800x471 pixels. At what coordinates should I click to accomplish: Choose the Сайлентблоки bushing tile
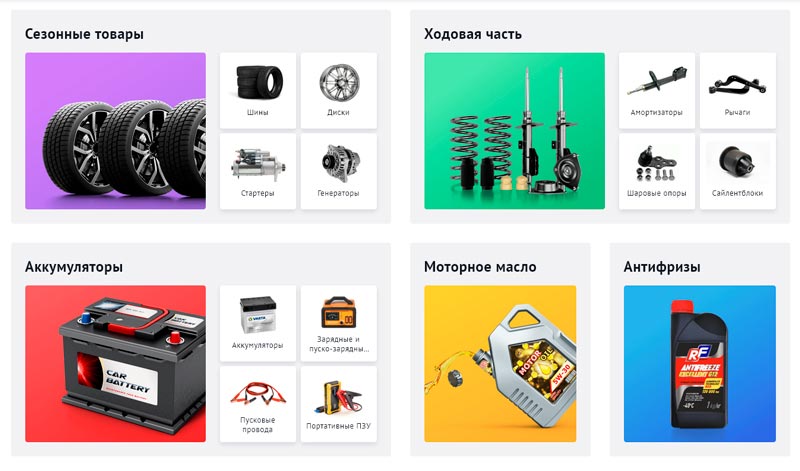pos(738,171)
